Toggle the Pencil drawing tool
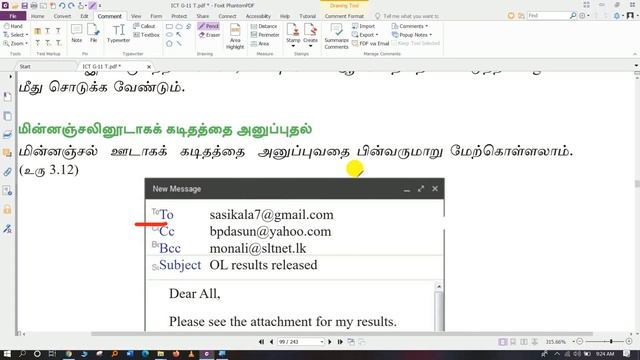 click(209, 26)
